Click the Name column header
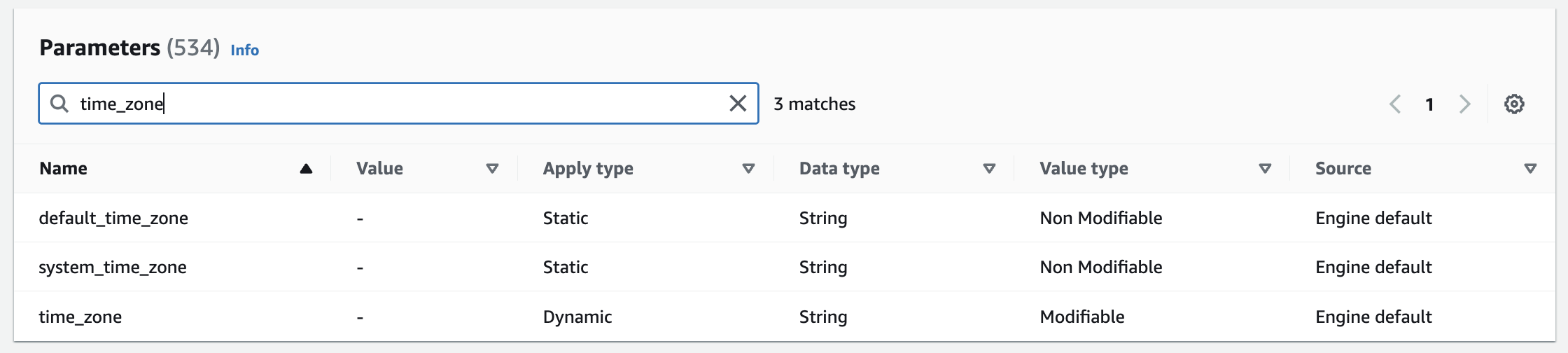The image size is (1568, 353). pyautogui.click(x=64, y=169)
